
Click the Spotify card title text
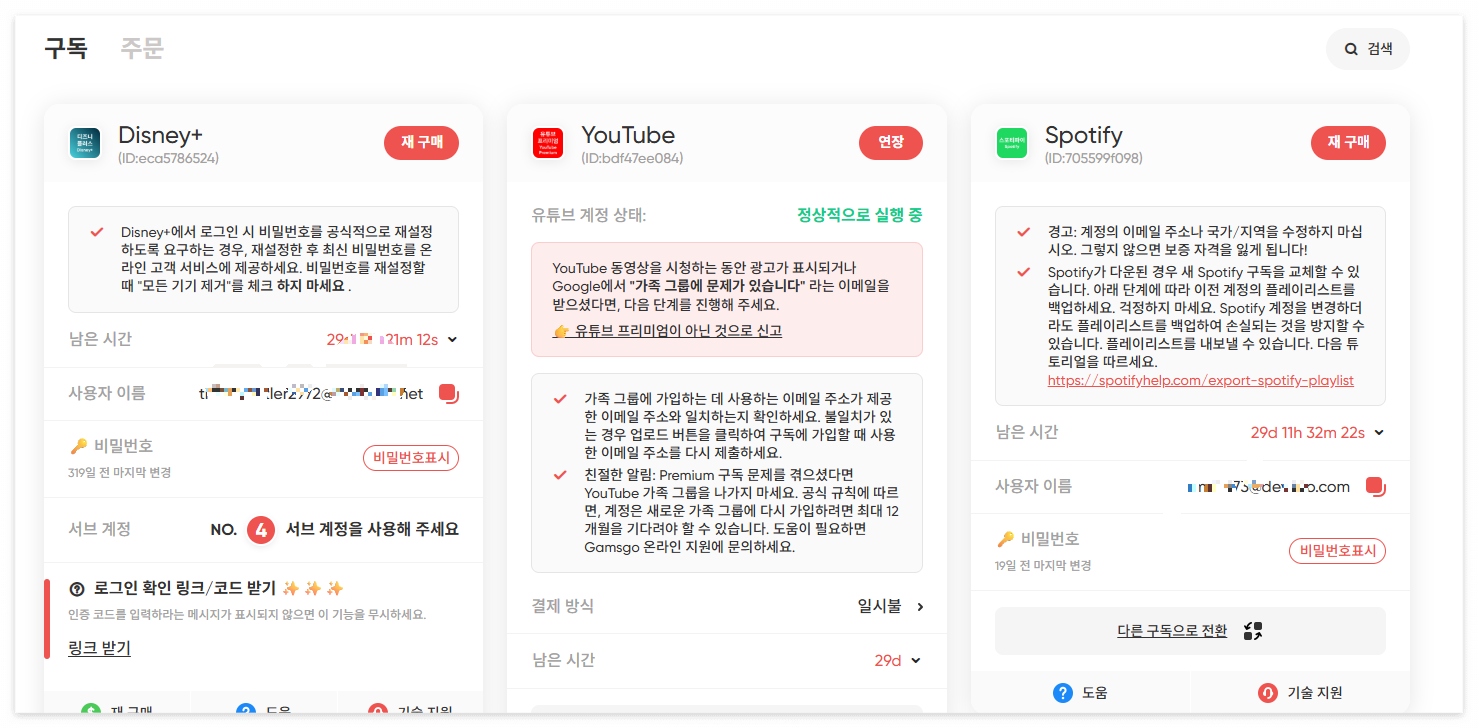[x=1083, y=135]
